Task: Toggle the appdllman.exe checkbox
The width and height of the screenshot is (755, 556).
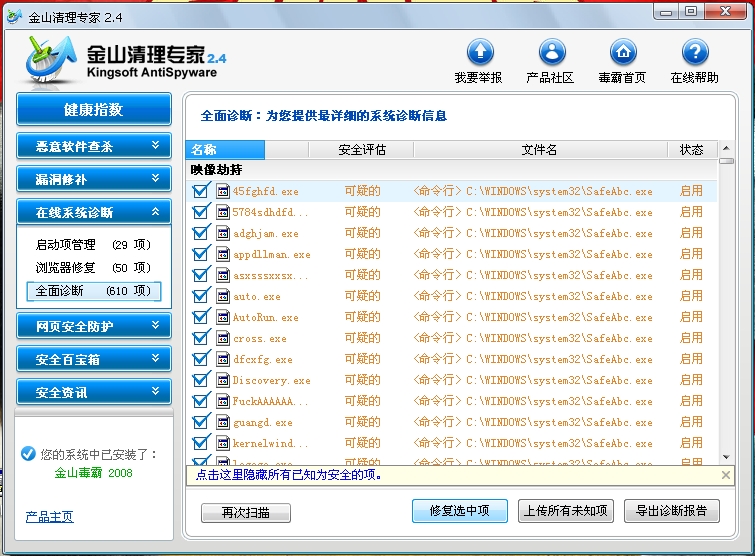Action: point(200,254)
